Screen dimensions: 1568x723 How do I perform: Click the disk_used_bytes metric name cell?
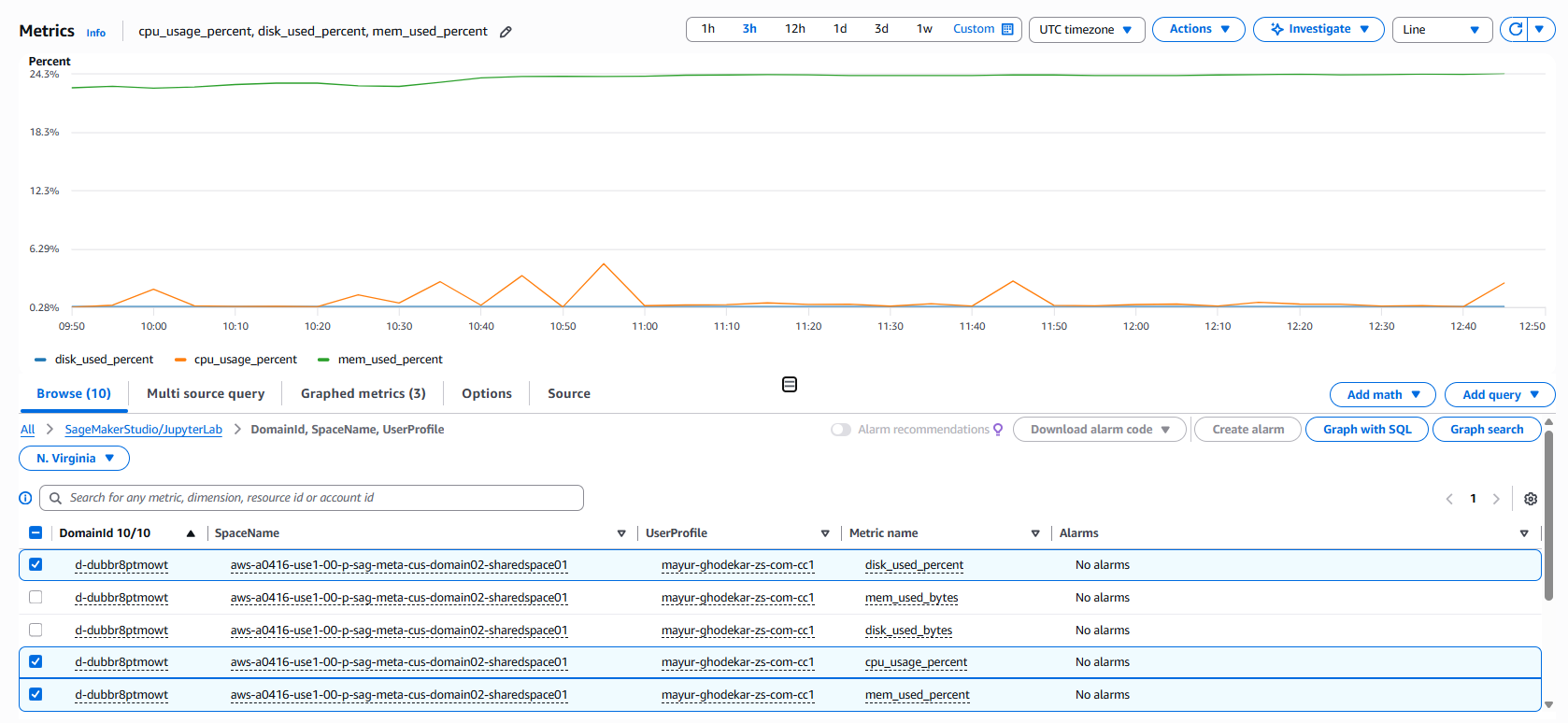[x=909, y=631]
